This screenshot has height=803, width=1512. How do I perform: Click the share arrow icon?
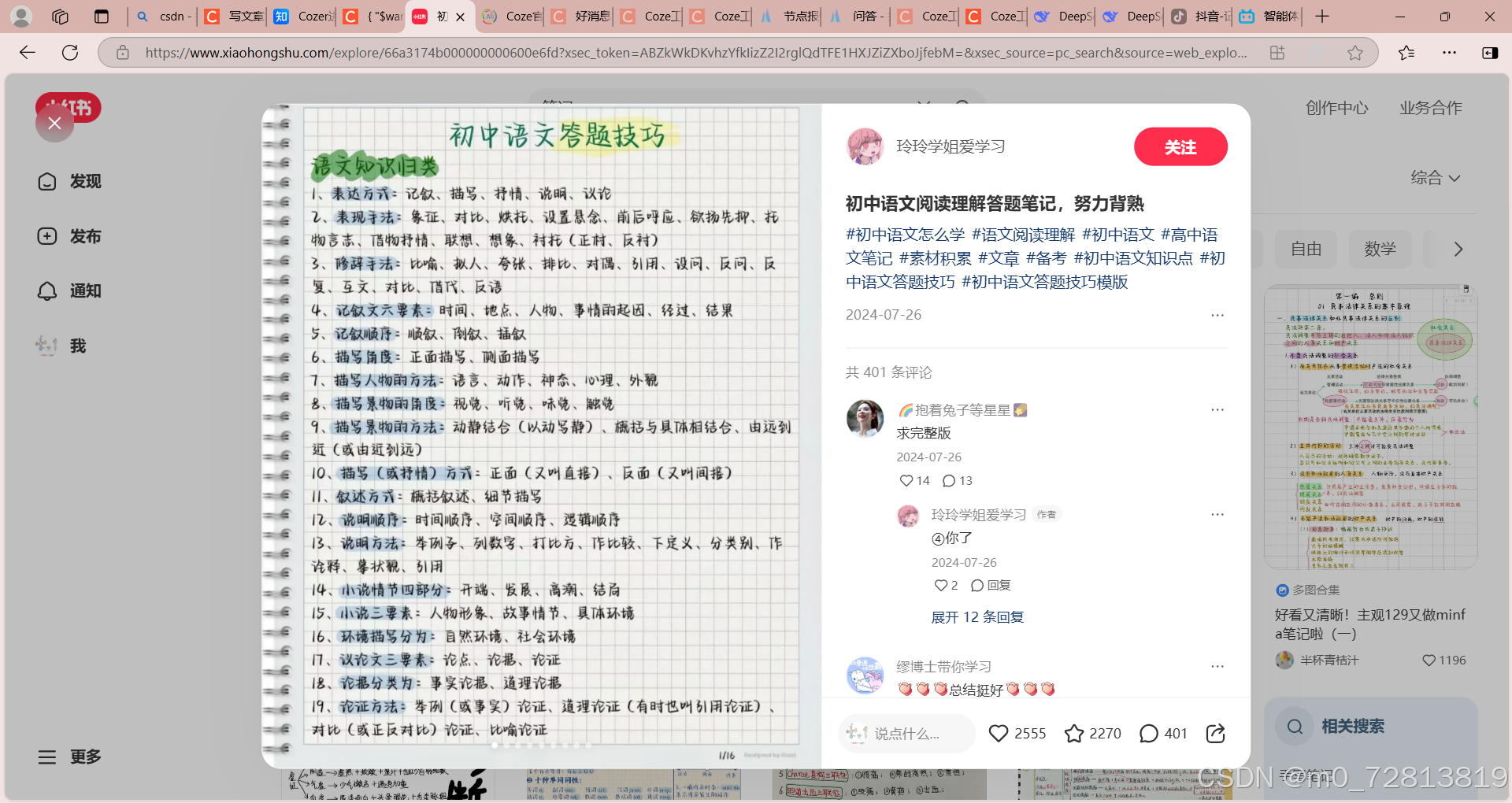[x=1214, y=733]
